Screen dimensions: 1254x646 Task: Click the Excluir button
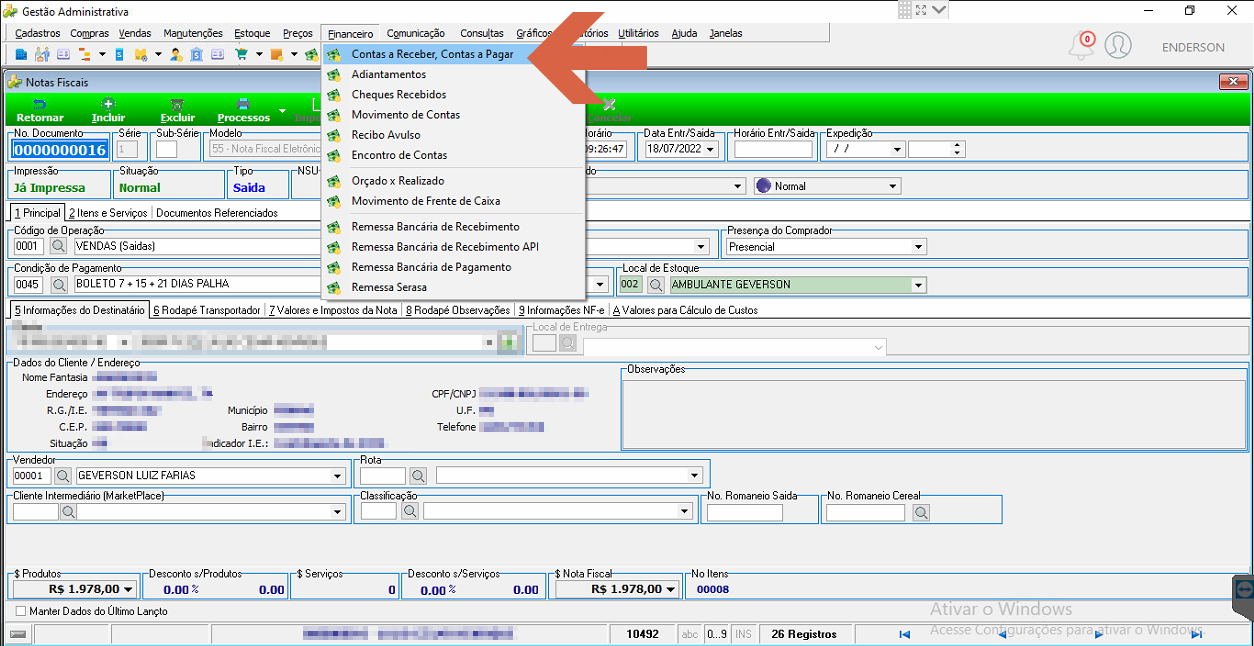tap(177, 110)
